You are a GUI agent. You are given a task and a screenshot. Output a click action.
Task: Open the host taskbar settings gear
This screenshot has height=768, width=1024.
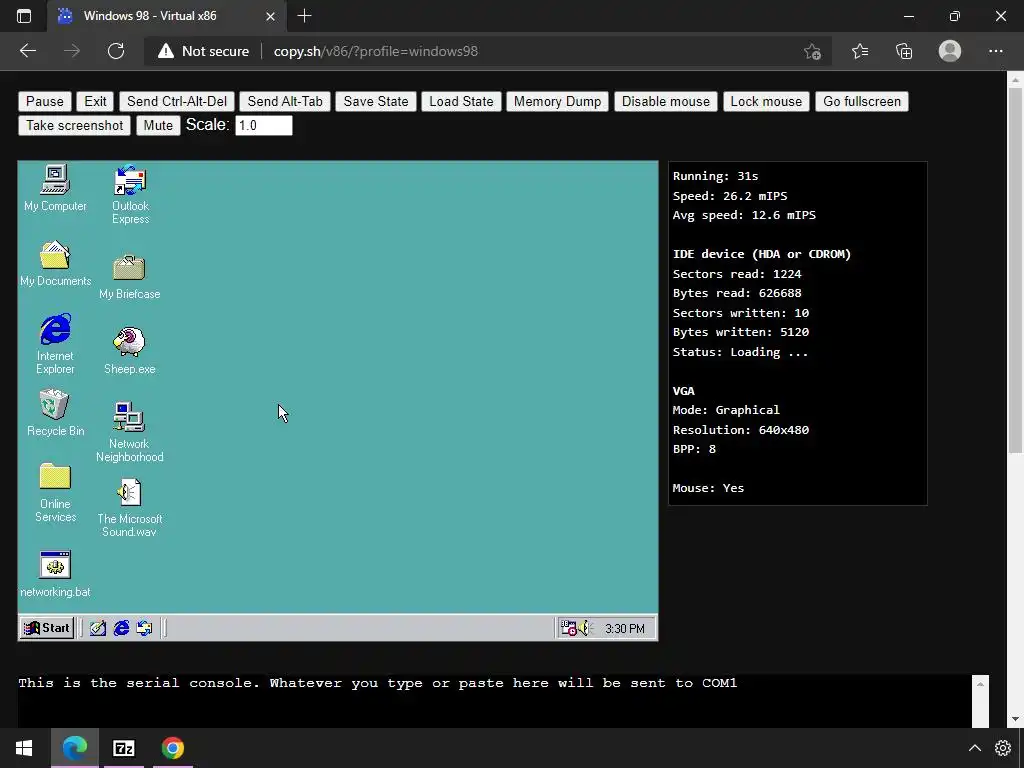click(x=1003, y=748)
